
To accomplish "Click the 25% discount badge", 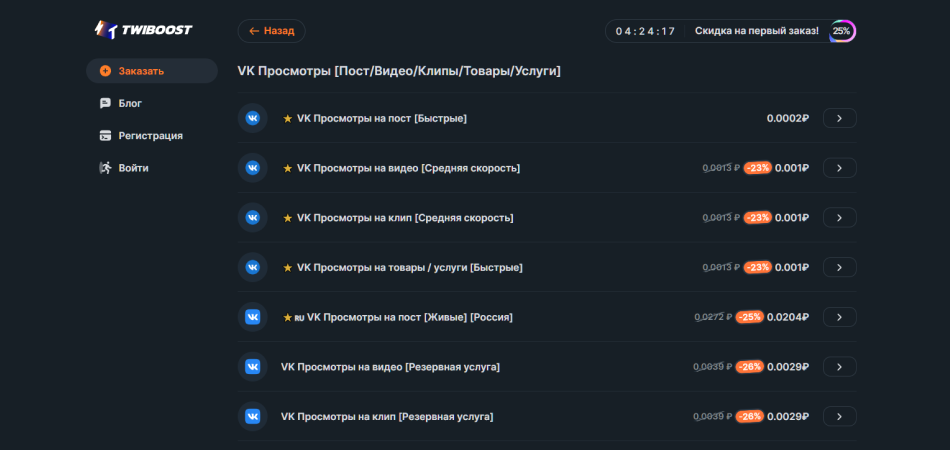I will (842, 31).
